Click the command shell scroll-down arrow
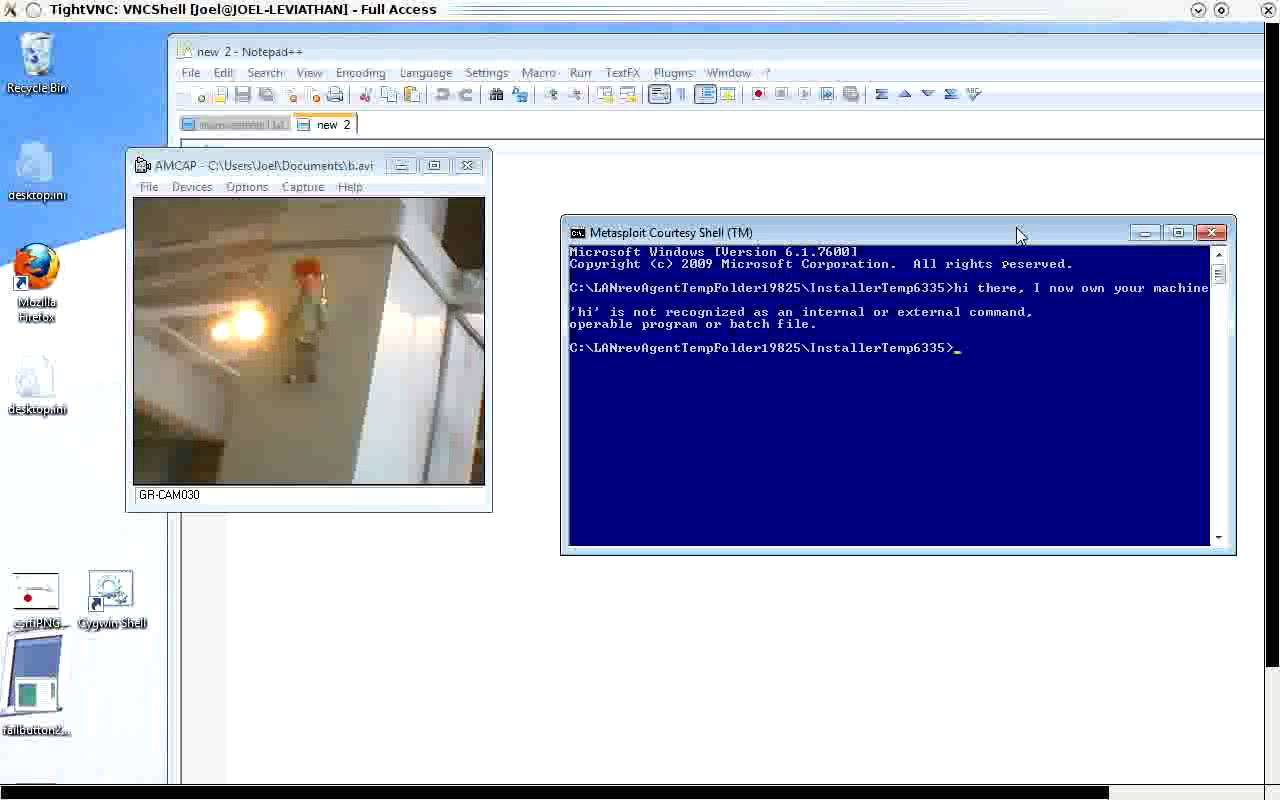The height and width of the screenshot is (800, 1280). coord(1219,538)
